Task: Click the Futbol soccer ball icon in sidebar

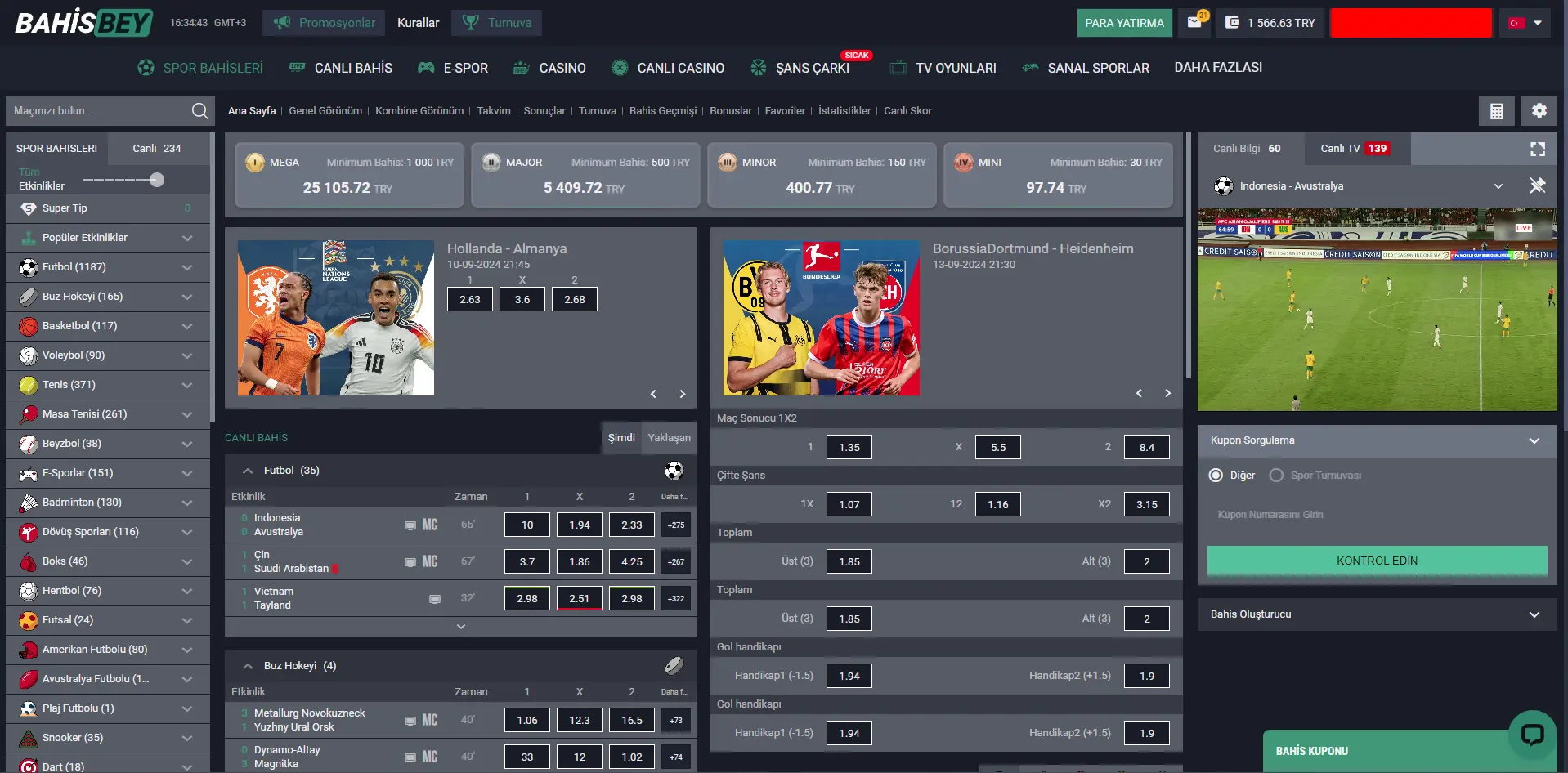Action: pyautogui.click(x=29, y=267)
